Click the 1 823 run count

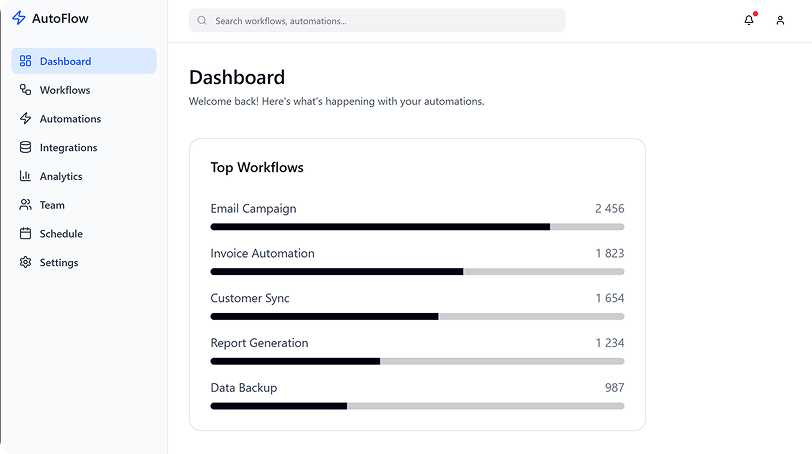pos(610,253)
